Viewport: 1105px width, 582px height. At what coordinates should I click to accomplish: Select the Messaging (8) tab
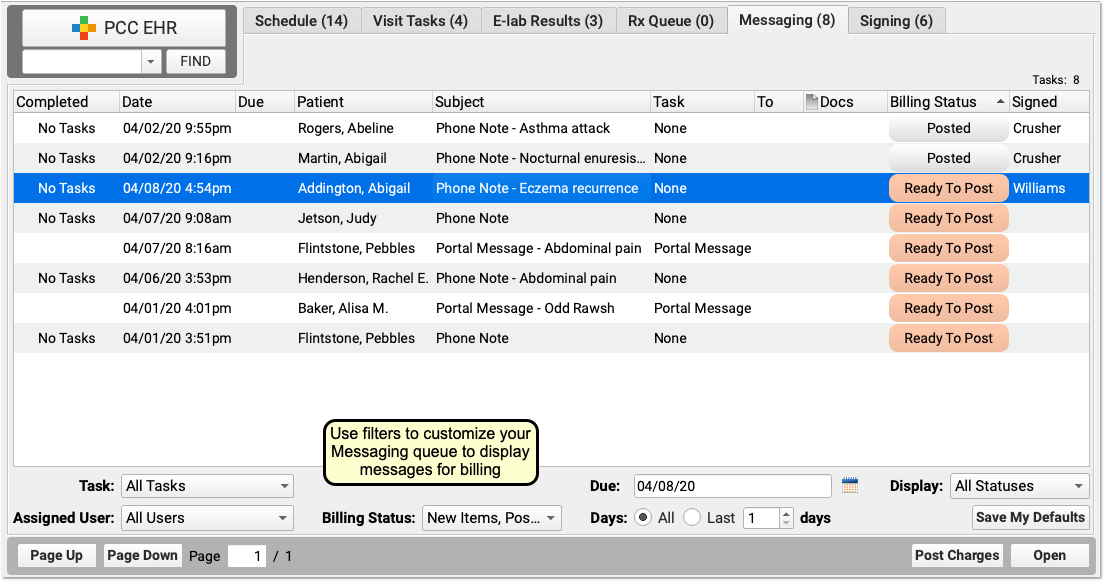click(787, 20)
